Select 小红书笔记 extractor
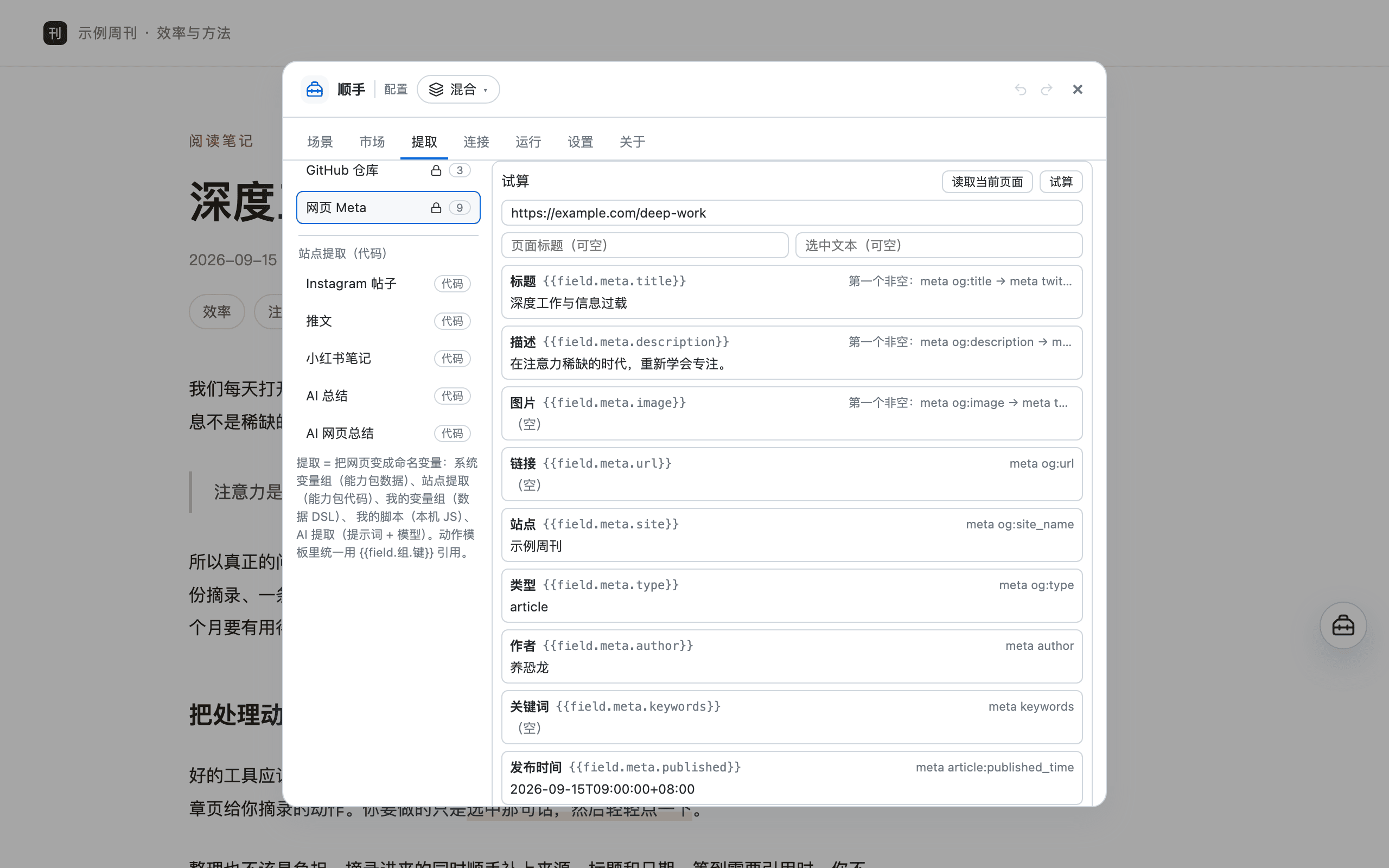This screenshot has width=1389, height=868. (x=388, y=358)
